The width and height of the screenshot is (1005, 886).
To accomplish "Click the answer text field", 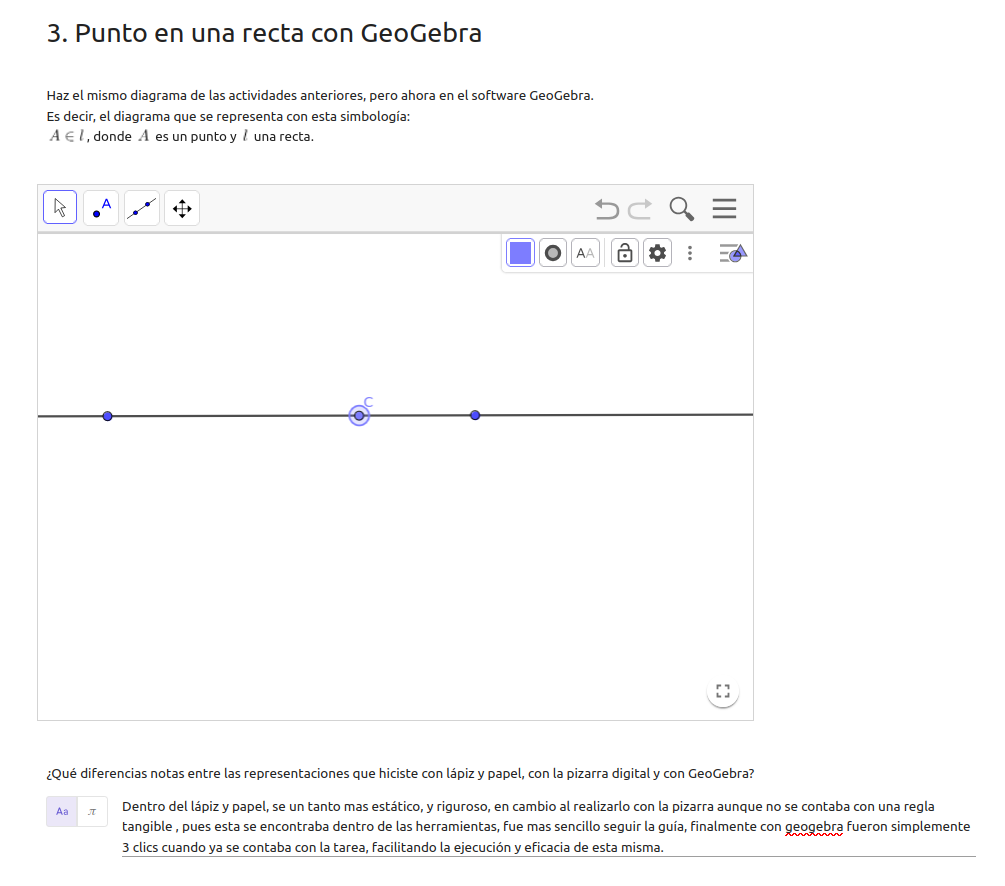I will (x=547, y=827).
